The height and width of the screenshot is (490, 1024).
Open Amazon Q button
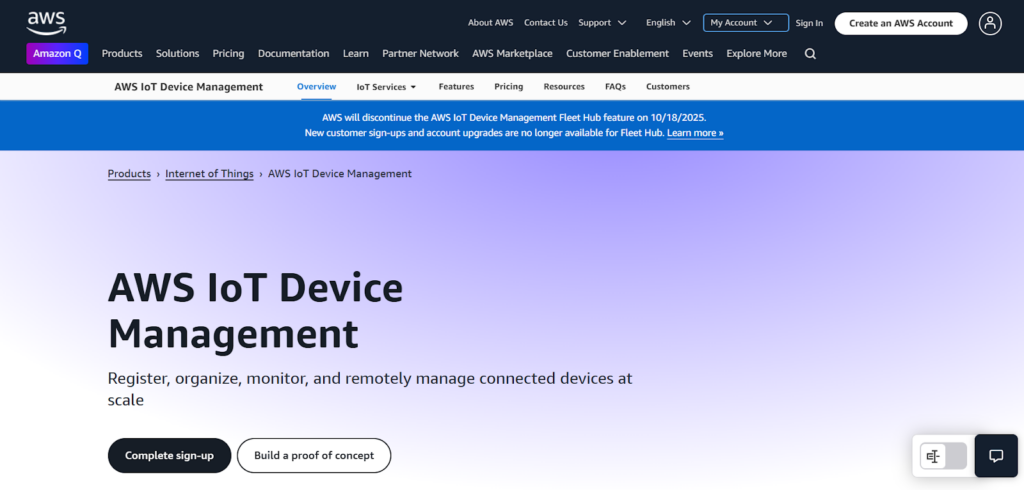(57, 54)
